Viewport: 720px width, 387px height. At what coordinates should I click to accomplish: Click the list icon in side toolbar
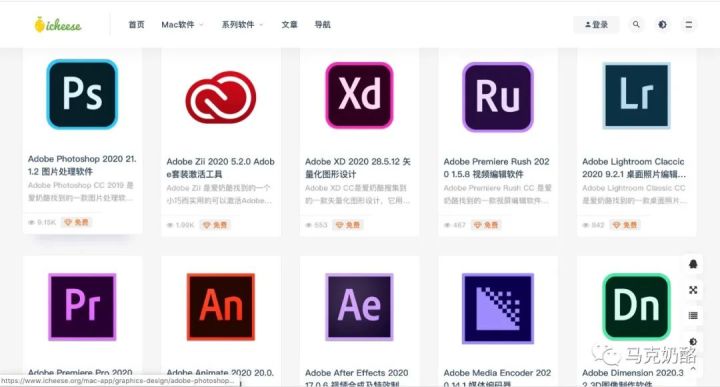coord(693,315)
